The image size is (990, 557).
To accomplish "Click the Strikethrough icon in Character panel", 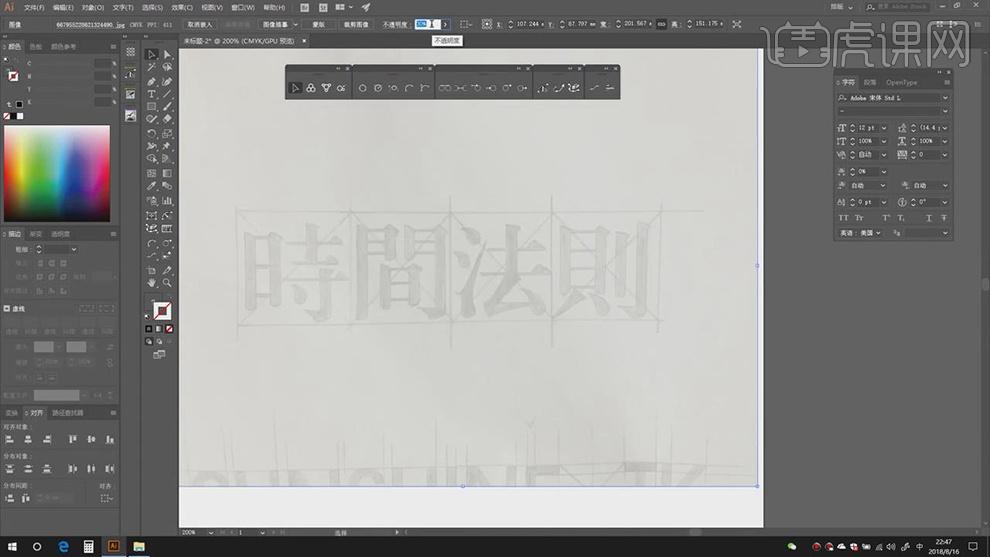I will pyautogui.click(x=944, y=218).
